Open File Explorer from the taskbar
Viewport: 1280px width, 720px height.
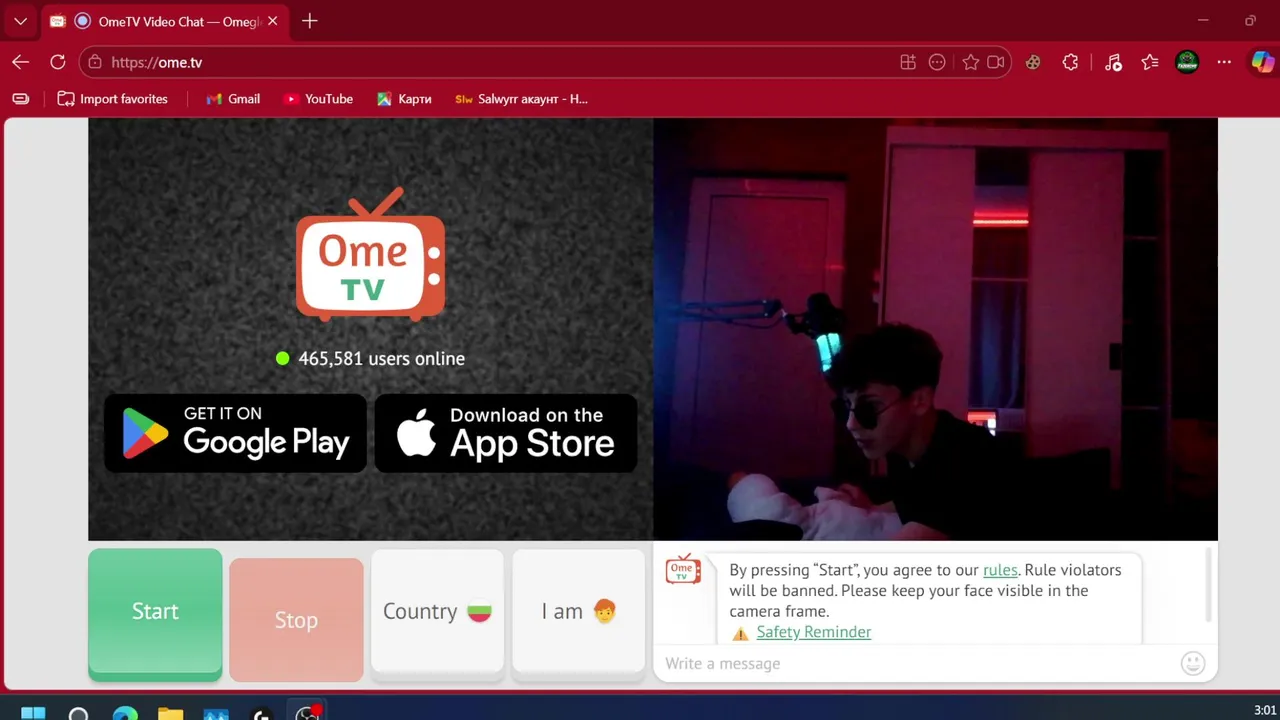pos(171,713)
